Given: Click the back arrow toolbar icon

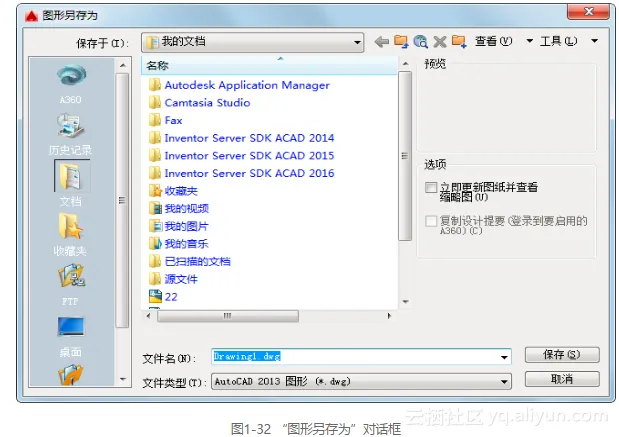Looking at the screenshot, I should [x=381, y=41].
